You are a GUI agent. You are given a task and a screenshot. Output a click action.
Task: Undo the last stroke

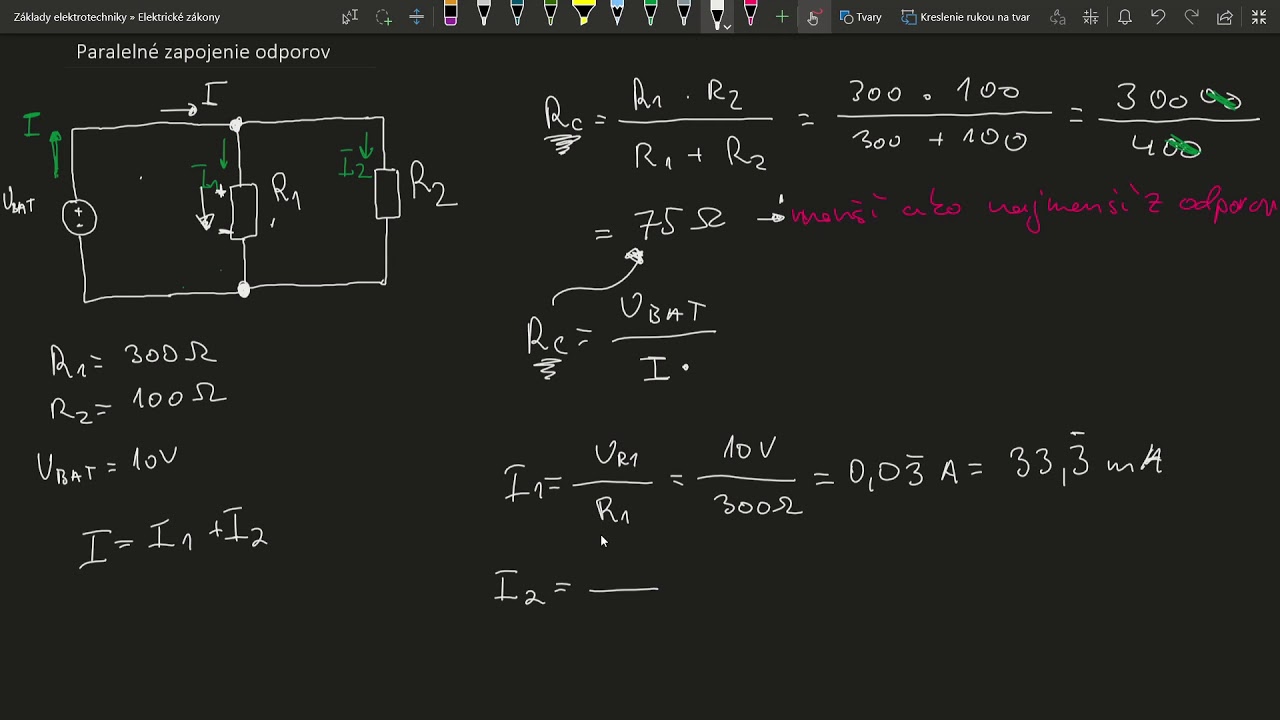point(1158,17)
